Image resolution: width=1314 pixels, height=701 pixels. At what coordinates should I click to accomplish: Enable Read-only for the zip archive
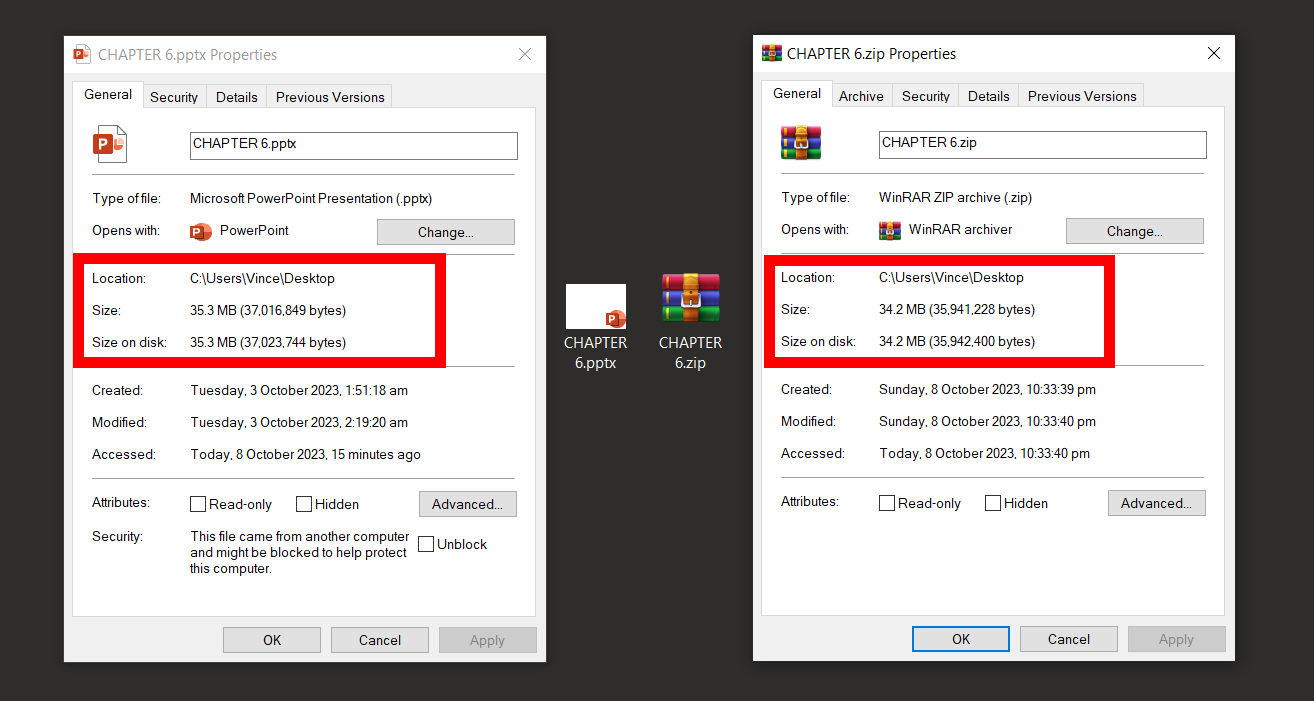tap(887, 503)
